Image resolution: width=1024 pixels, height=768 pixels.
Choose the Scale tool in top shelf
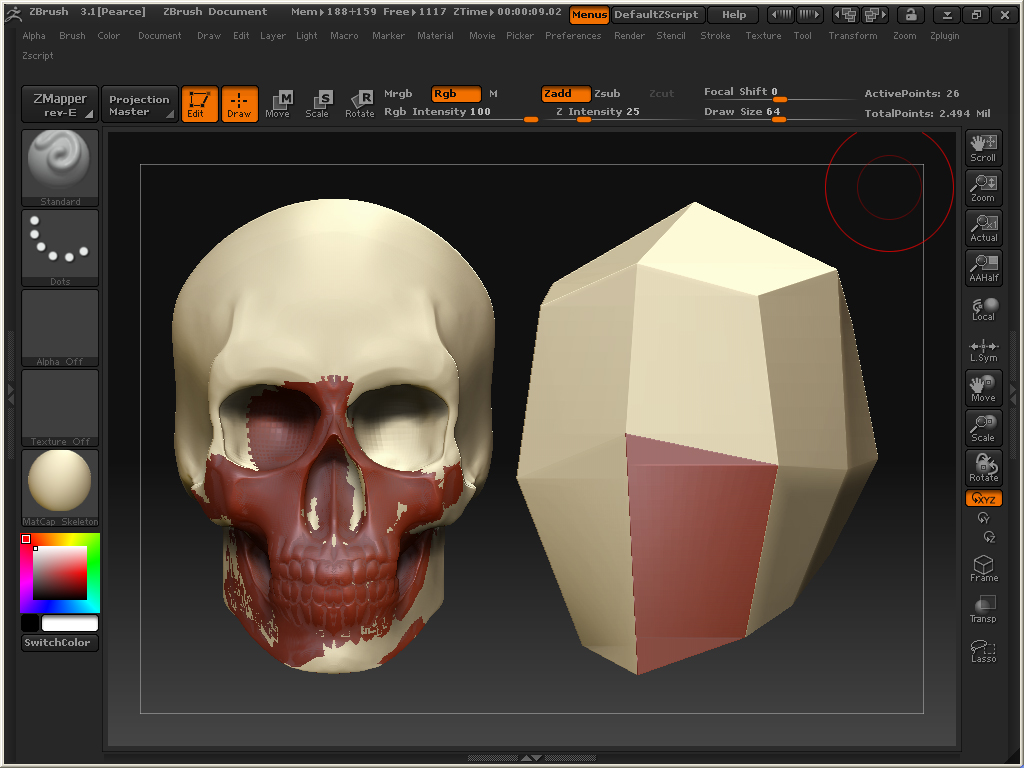click(318, 103)
